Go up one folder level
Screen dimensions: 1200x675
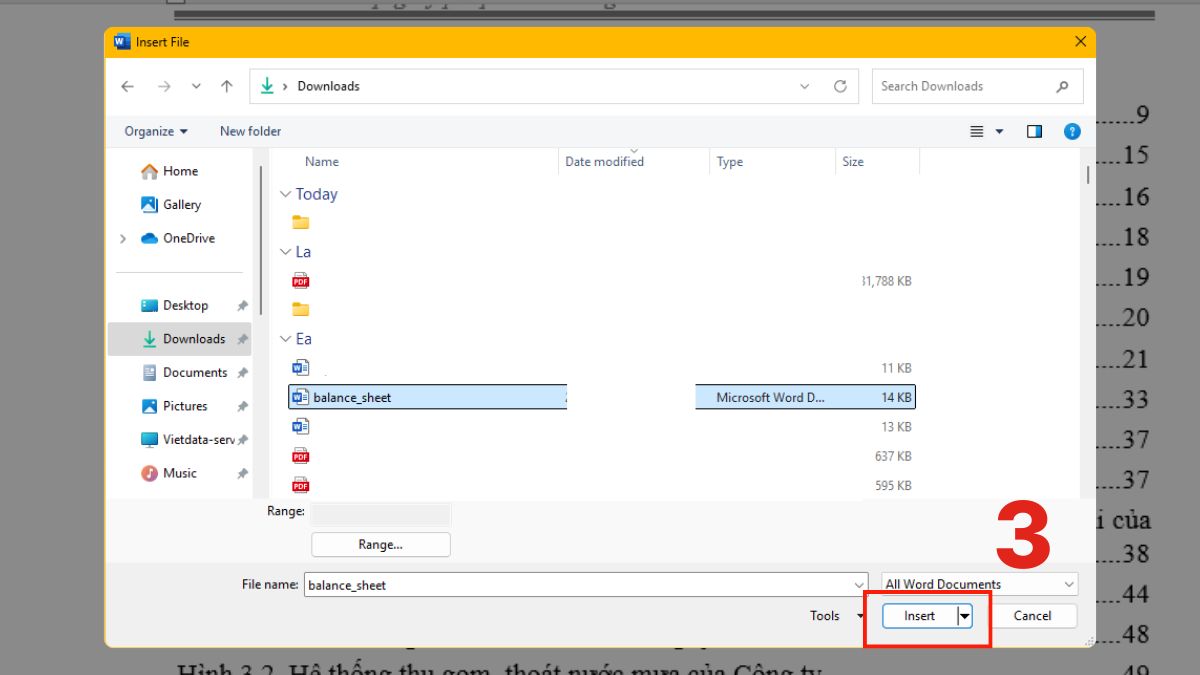tap(227, 86)
